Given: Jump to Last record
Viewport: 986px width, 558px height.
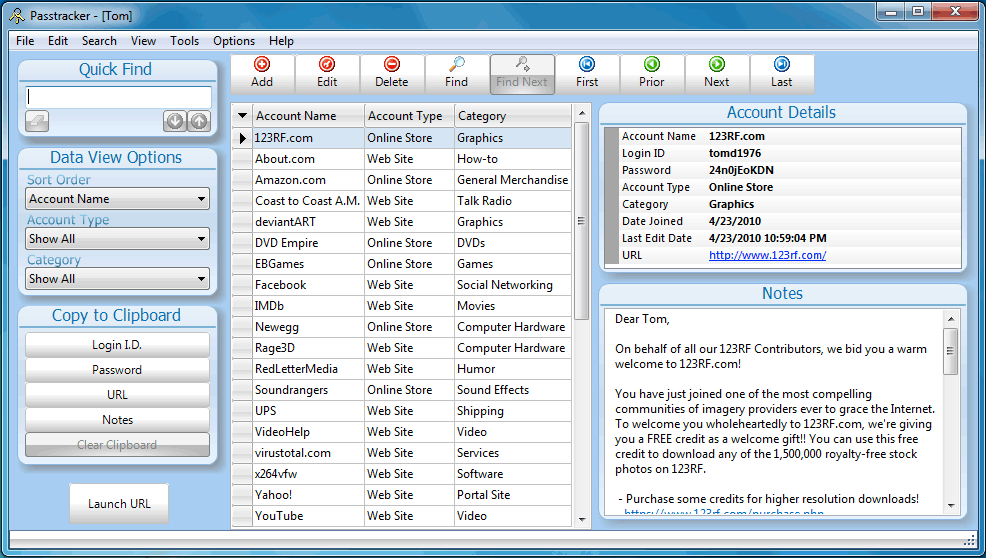Looking at the screenshot, I should (x=782, y=74).
